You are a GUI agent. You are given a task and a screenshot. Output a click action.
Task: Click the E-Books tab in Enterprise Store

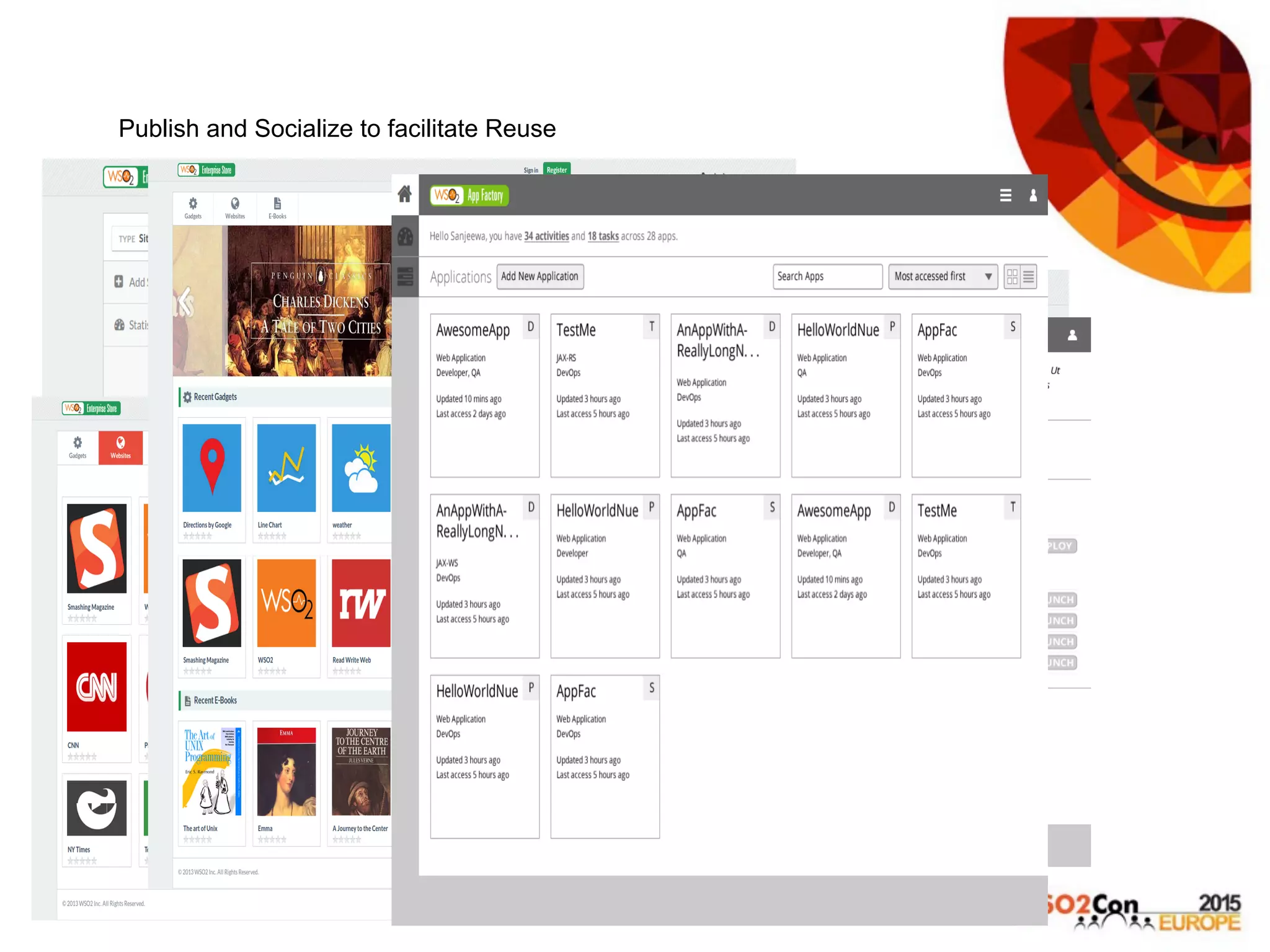tap(277, 208)
